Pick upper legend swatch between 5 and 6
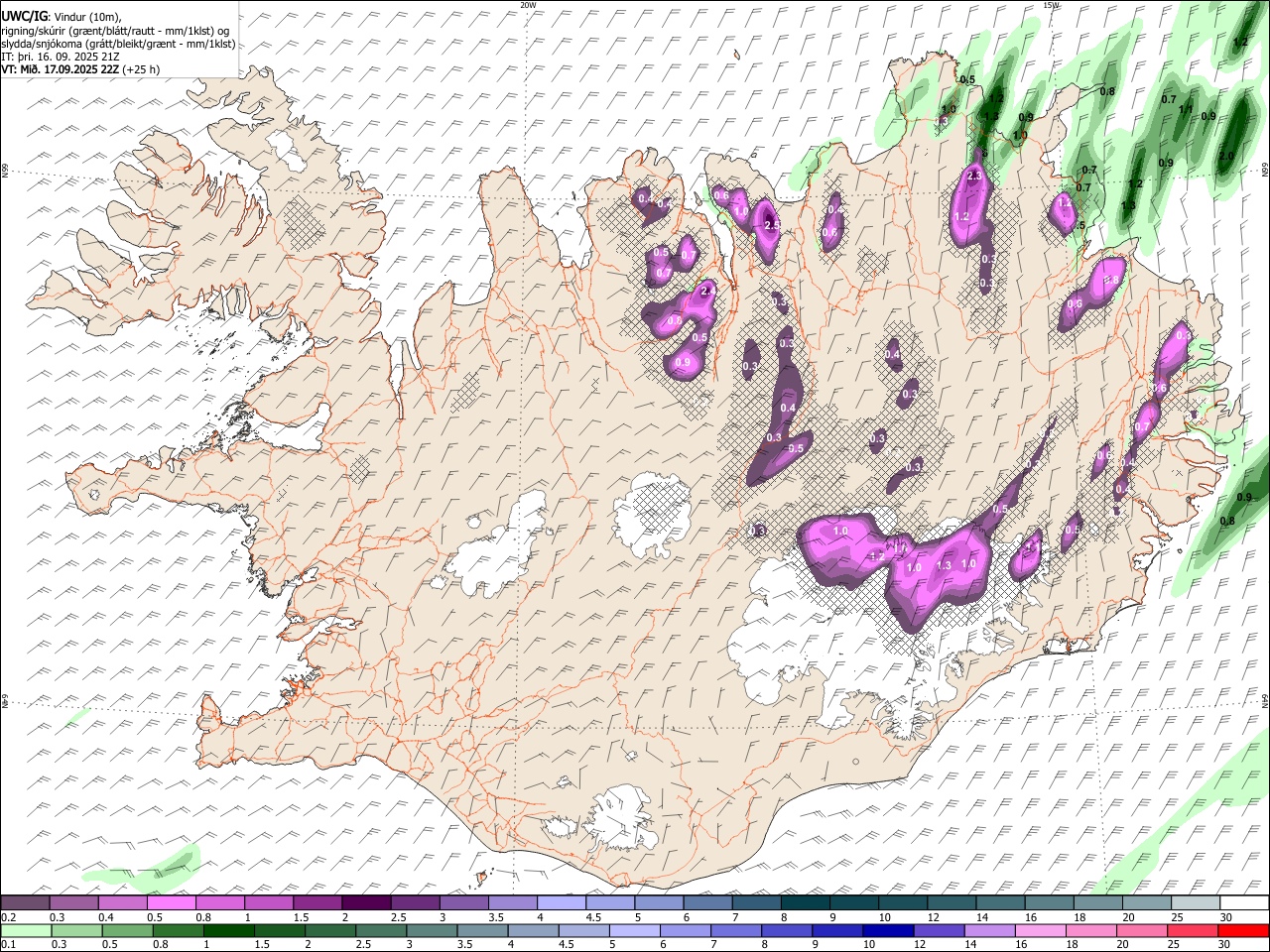The image size is (1270, 952). 658,903
